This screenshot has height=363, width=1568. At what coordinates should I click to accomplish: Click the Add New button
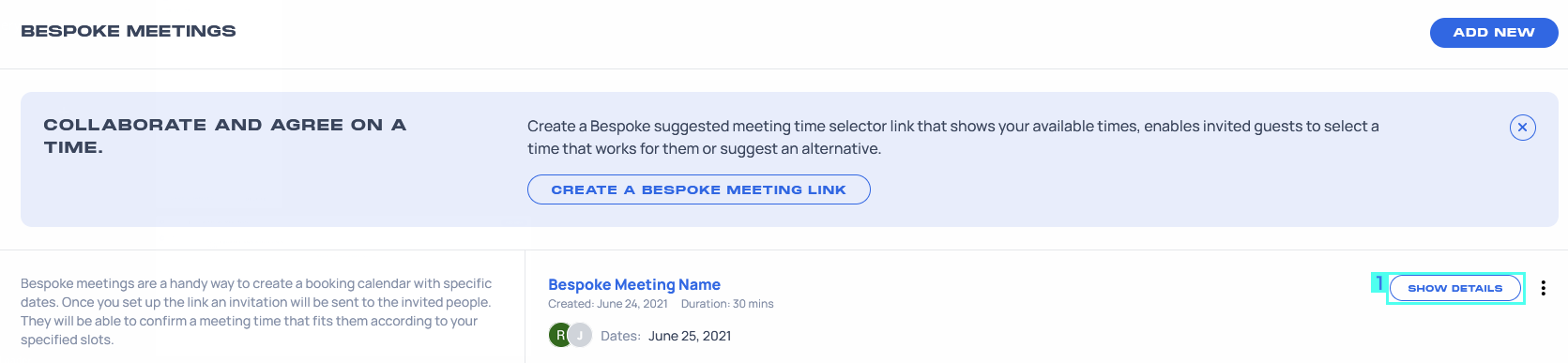1494,32
